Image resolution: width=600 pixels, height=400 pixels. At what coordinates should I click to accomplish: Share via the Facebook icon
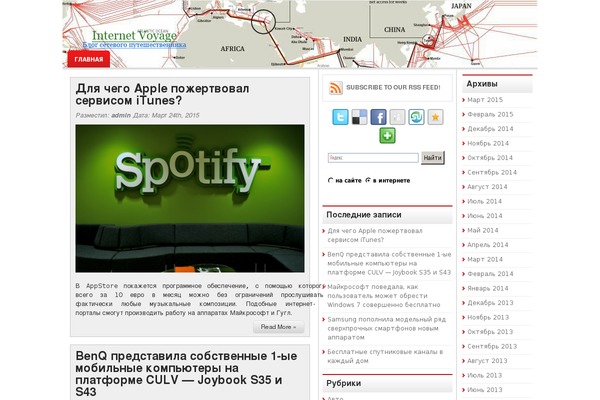(378, 117)
